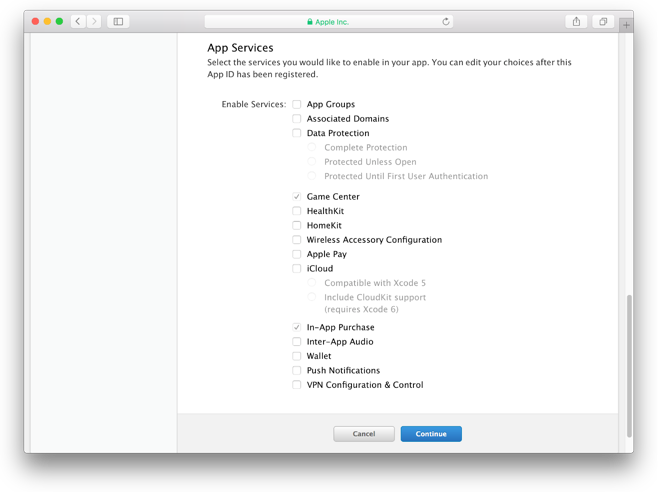Tick Push Notifications checkbox
This screenshot has width=658, height=492.
297,370
